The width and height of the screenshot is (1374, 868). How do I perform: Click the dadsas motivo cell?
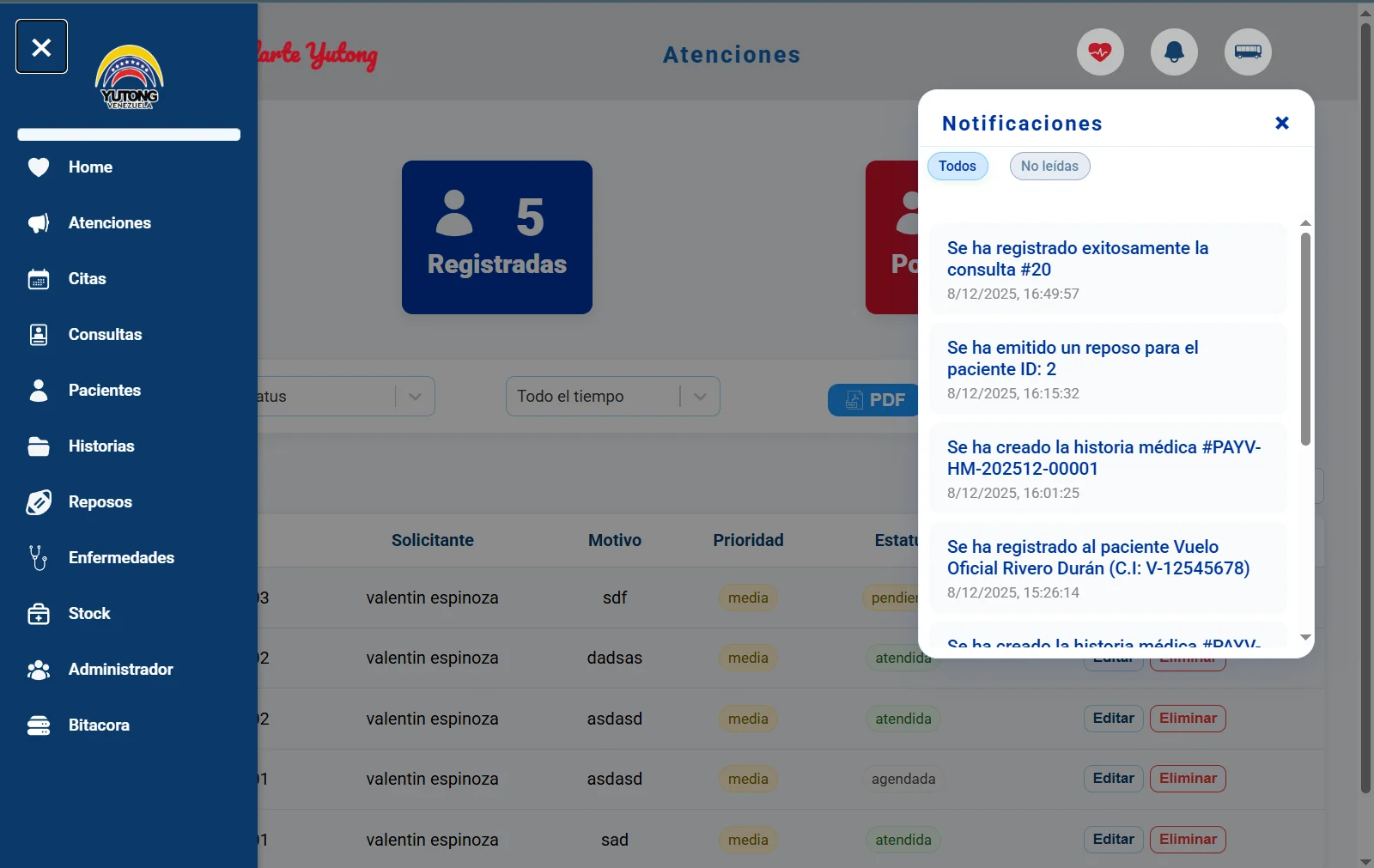pos(615,658)
